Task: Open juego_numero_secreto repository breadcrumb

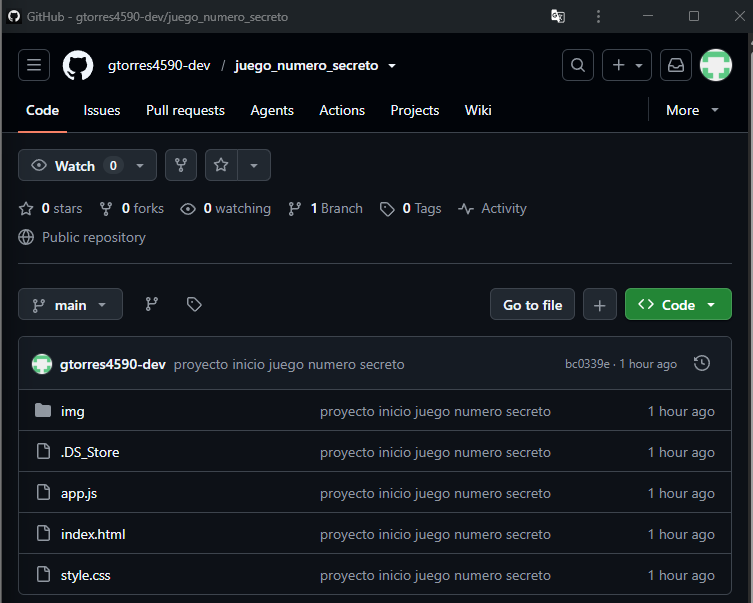Action: pyautogui.click(x=306, y=65)
